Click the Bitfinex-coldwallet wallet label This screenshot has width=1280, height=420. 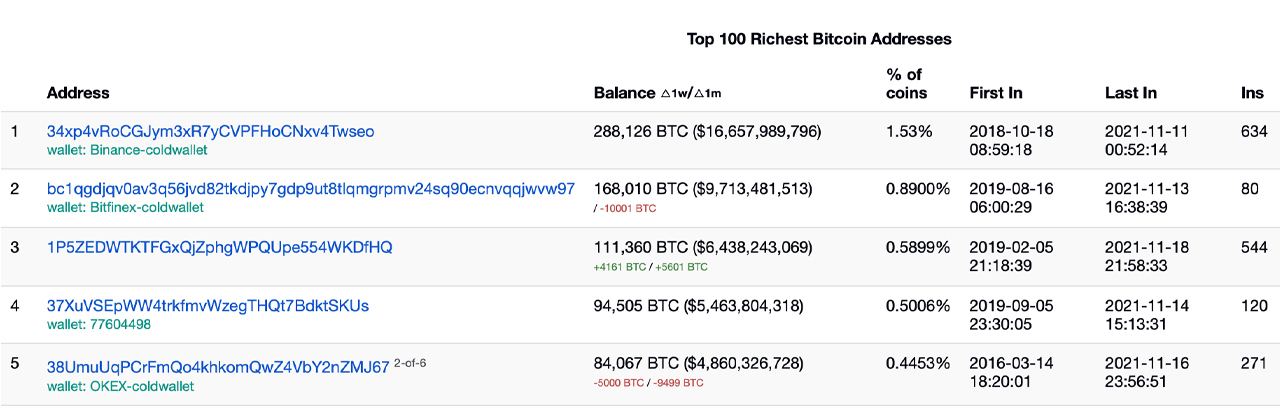tap(125, 208)
